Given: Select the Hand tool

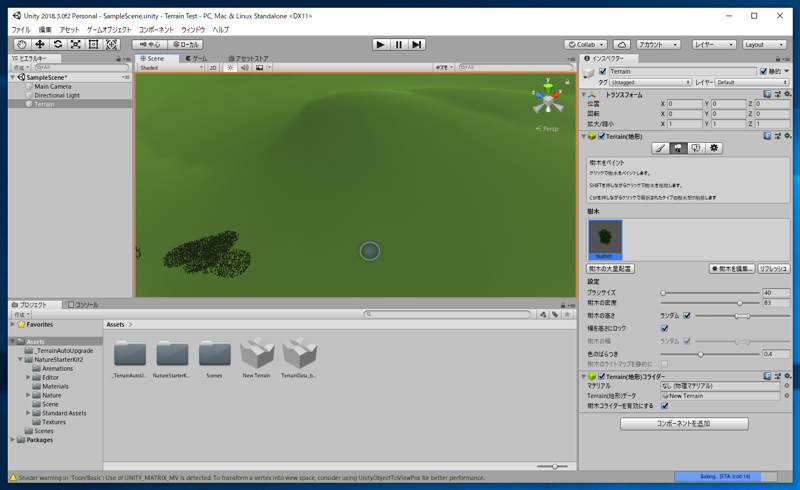Looking at the screenshot, I should coord(21,44).
